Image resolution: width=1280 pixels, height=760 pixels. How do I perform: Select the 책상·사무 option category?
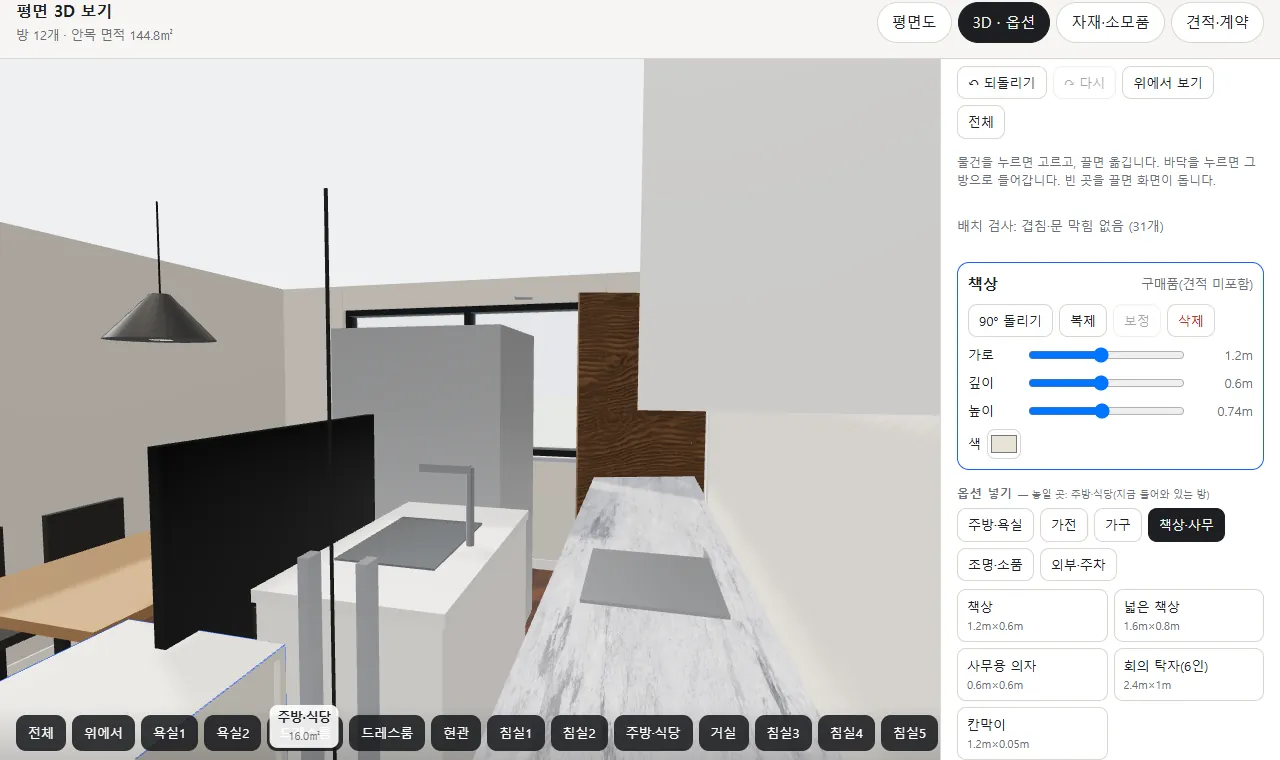pyautogui.click(x=1187, y=525)
